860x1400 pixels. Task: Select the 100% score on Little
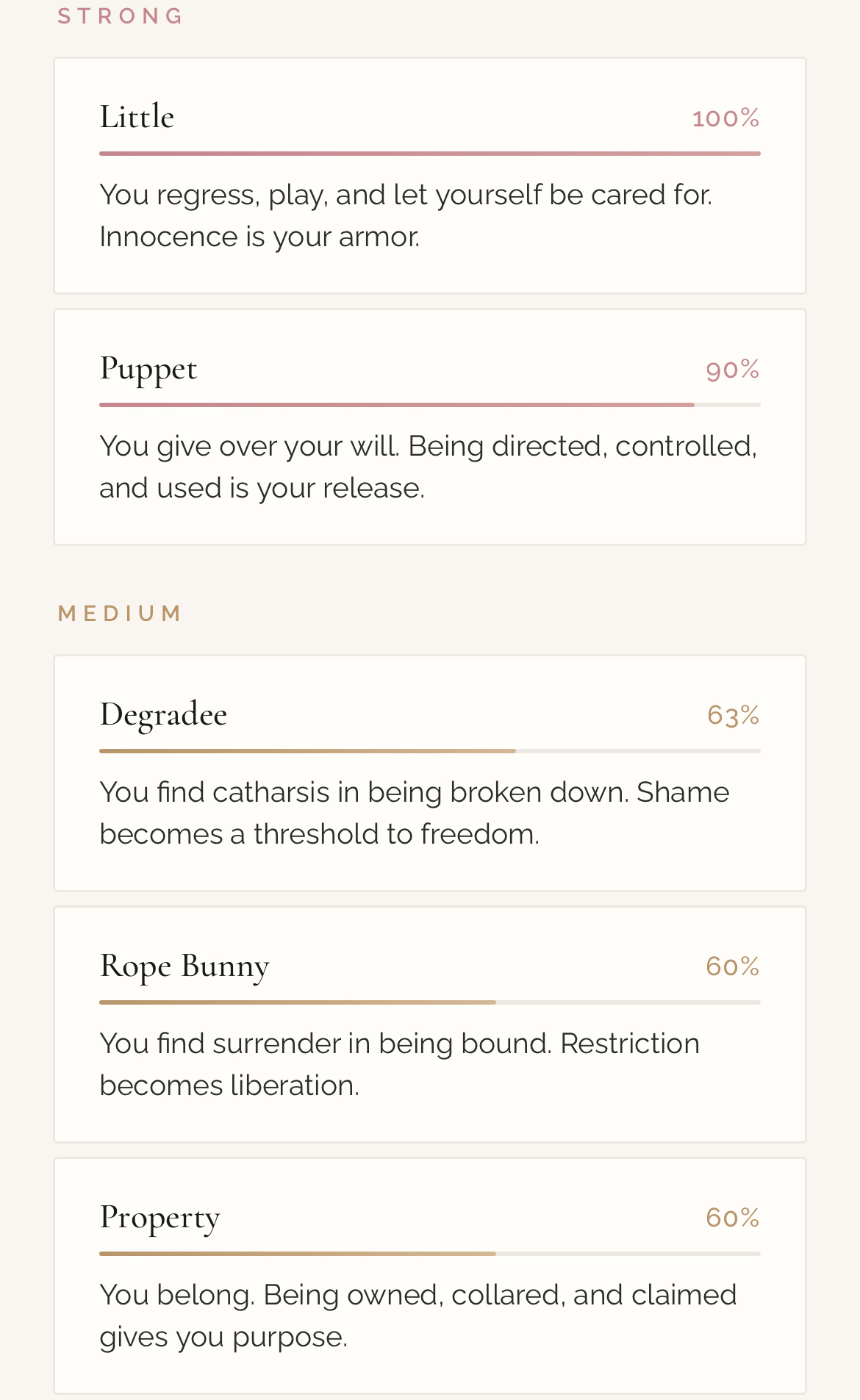click(725, 118)
